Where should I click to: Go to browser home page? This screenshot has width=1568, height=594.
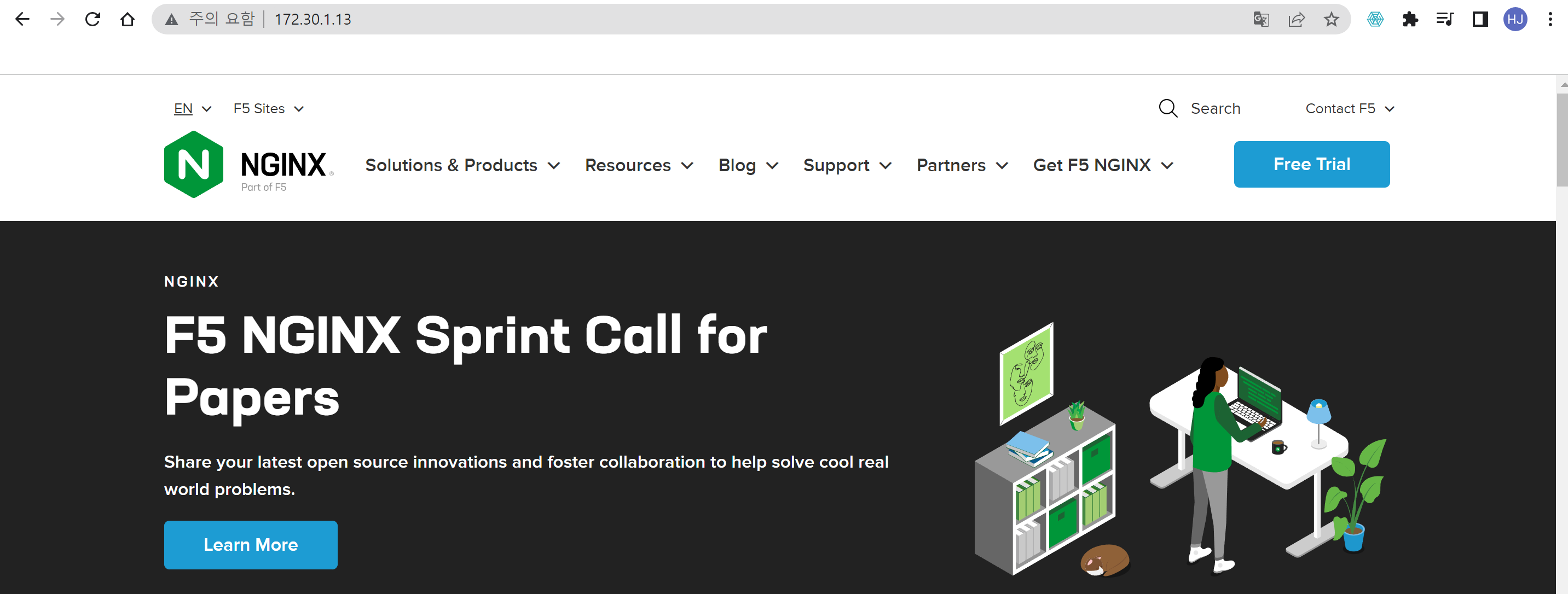pos(127,20)
